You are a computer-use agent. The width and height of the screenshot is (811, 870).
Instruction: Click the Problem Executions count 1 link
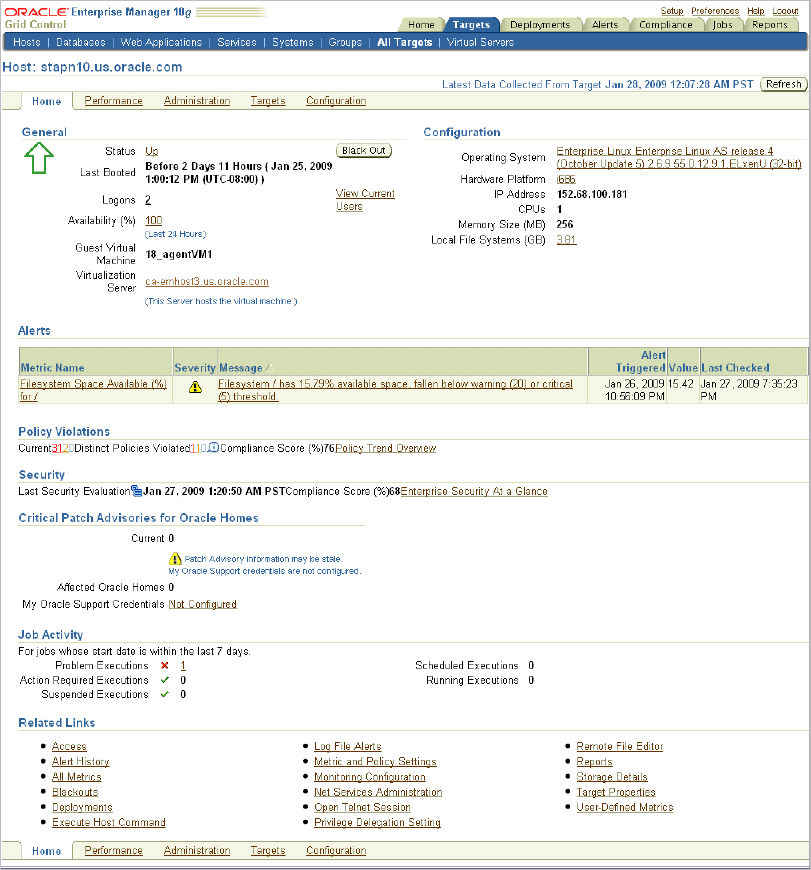[x=183, y=665]
